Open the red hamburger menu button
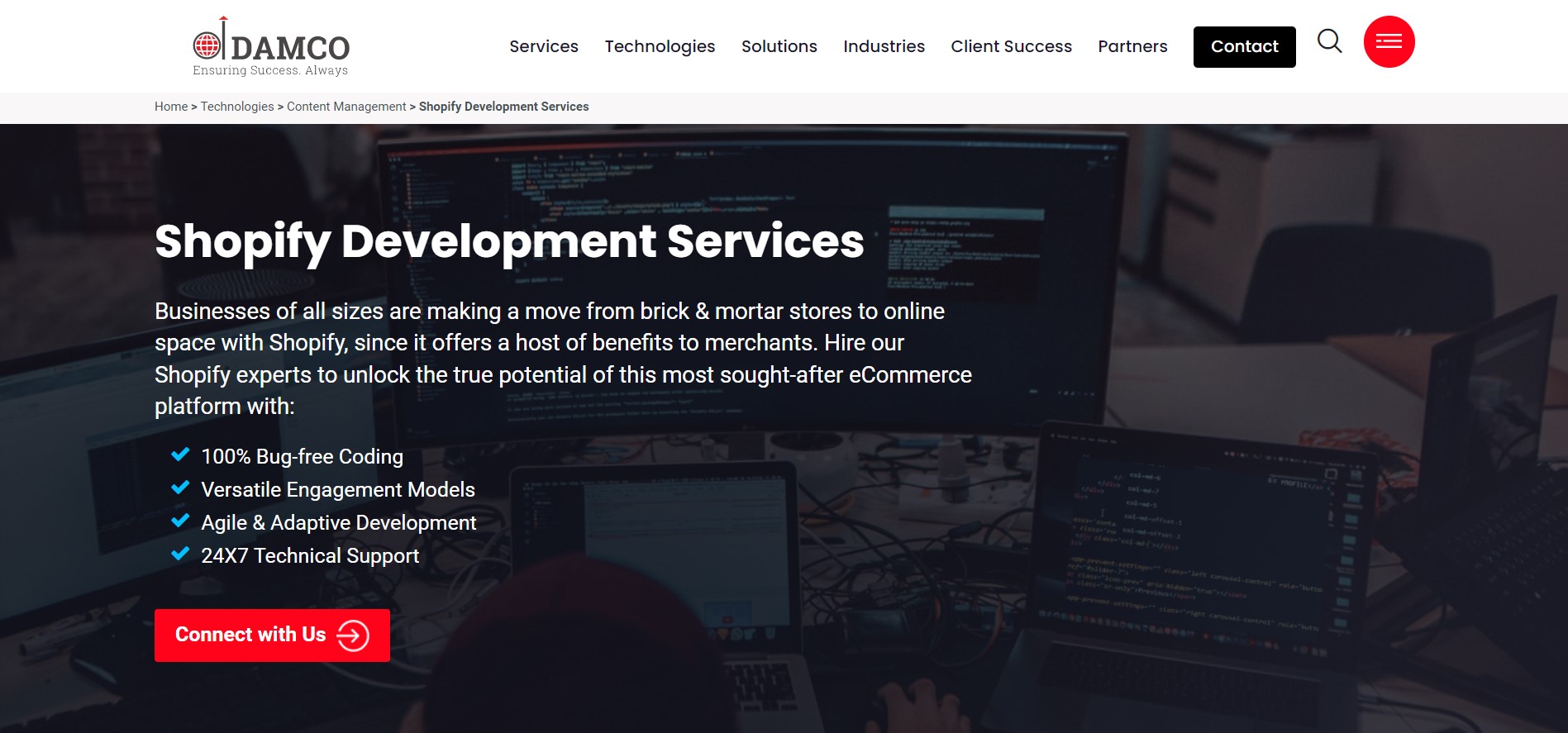1568x733 pixels. tap(1389, 41)
